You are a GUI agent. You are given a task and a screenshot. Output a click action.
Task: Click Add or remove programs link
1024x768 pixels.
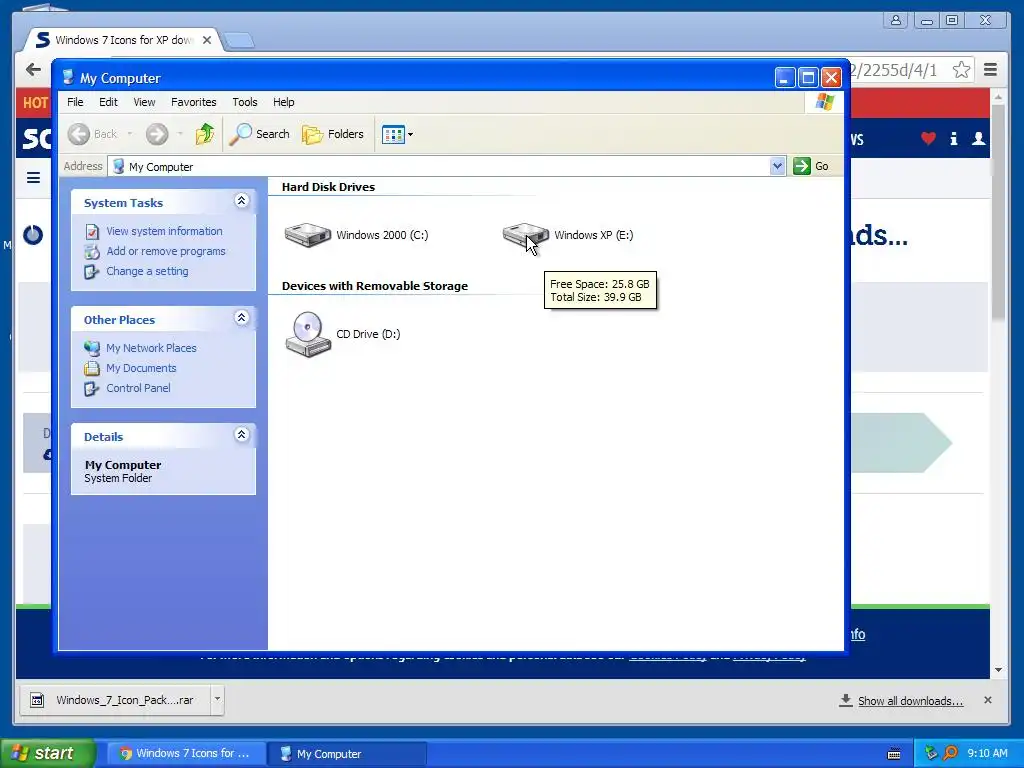[x=166, y=251]
